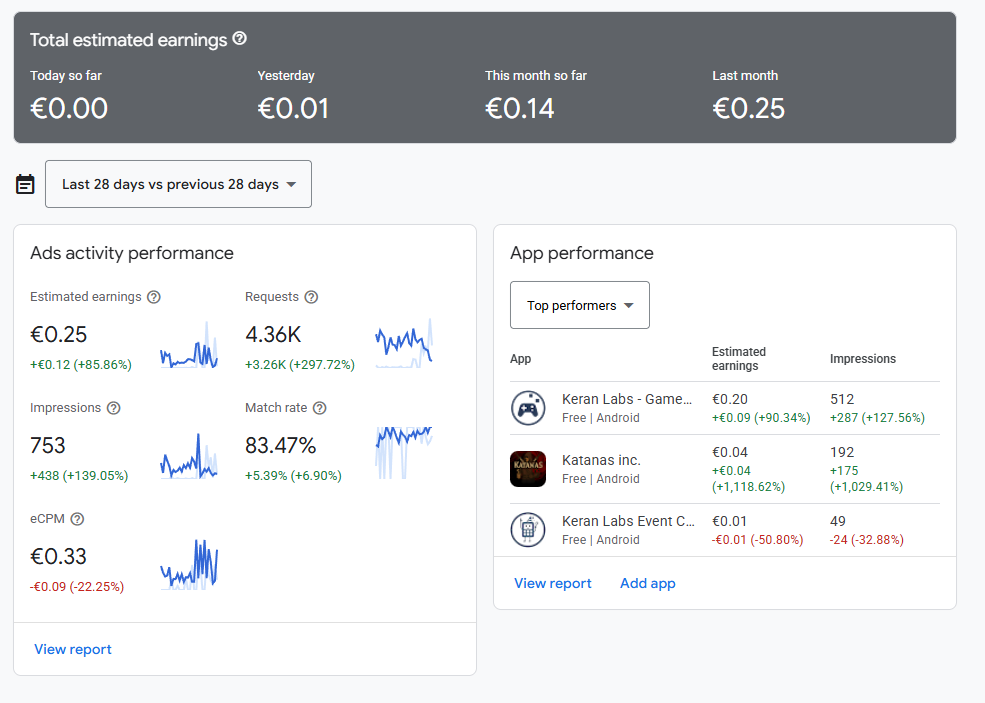
Task: Click help icon next to Total estimated earnings
Action: (x=240, y=39)
